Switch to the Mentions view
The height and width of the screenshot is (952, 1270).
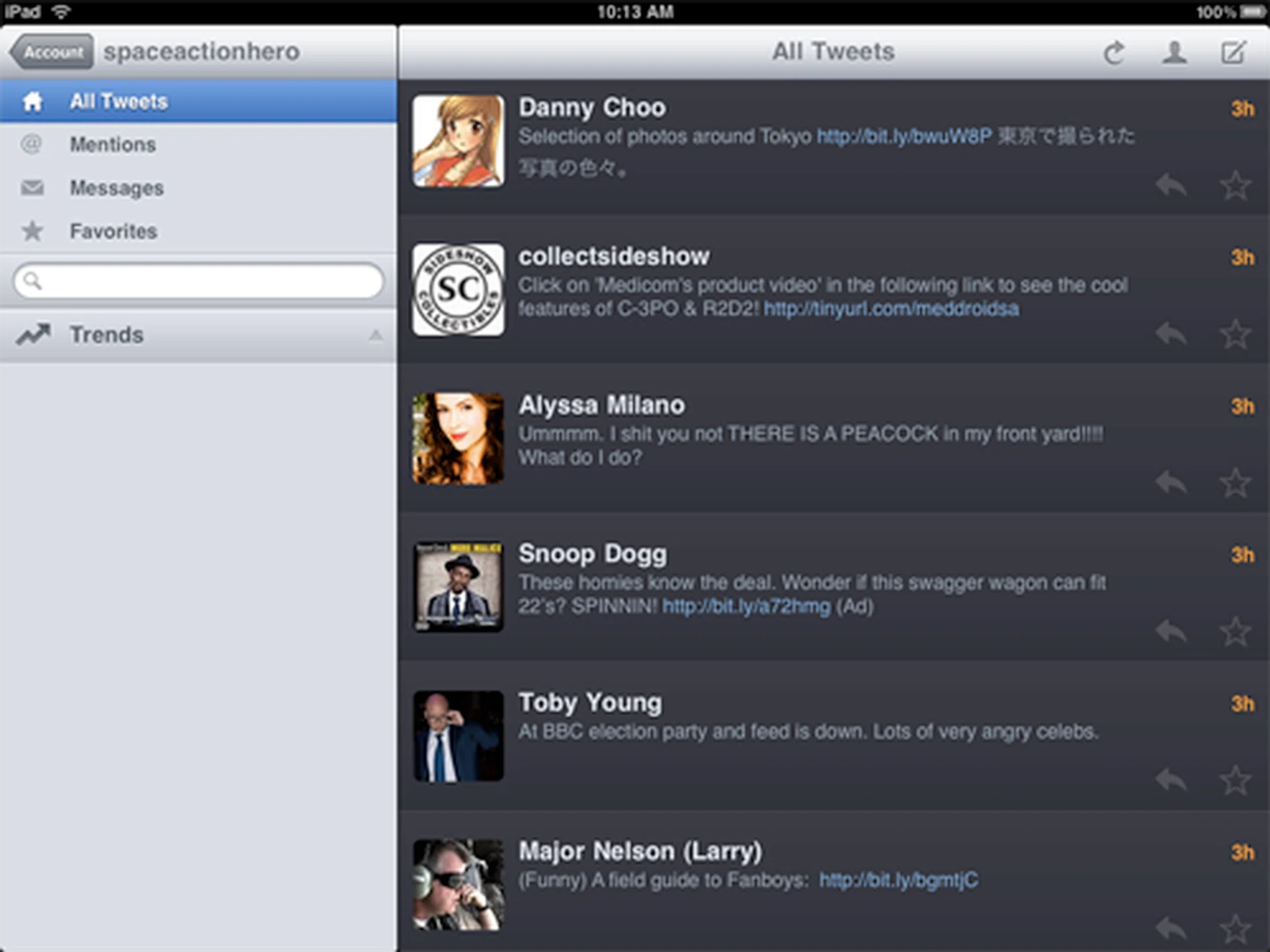tap(113, 144)
